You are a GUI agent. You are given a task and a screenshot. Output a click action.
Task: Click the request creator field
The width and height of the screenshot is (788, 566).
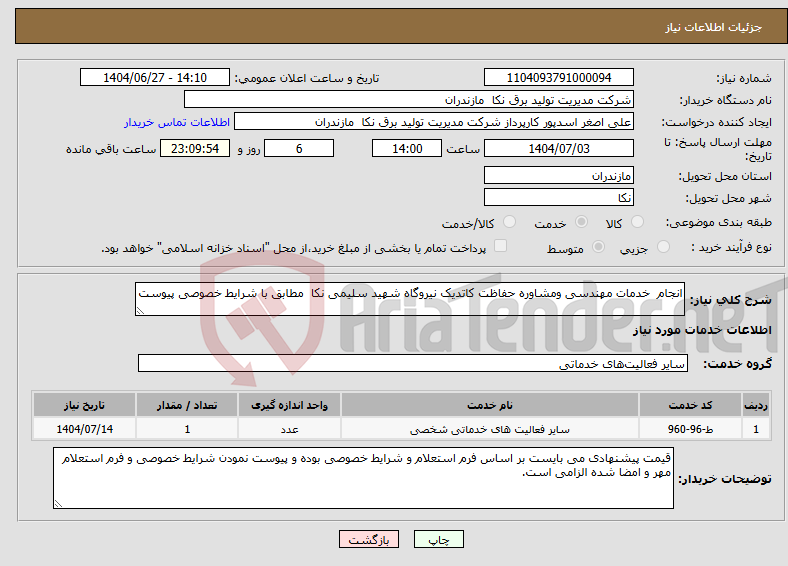coord(434,122)
